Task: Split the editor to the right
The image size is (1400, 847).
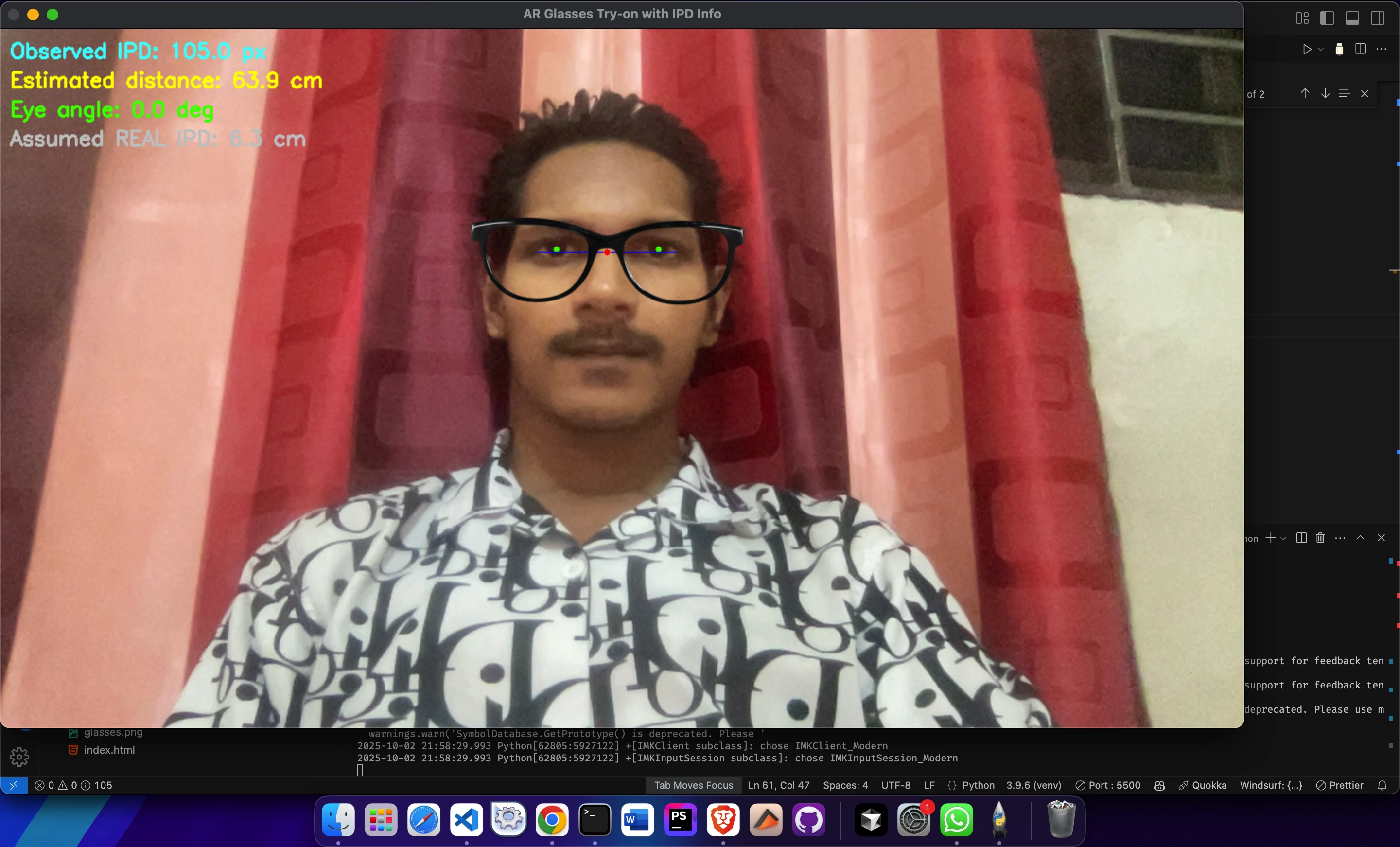Action: 1360,49
